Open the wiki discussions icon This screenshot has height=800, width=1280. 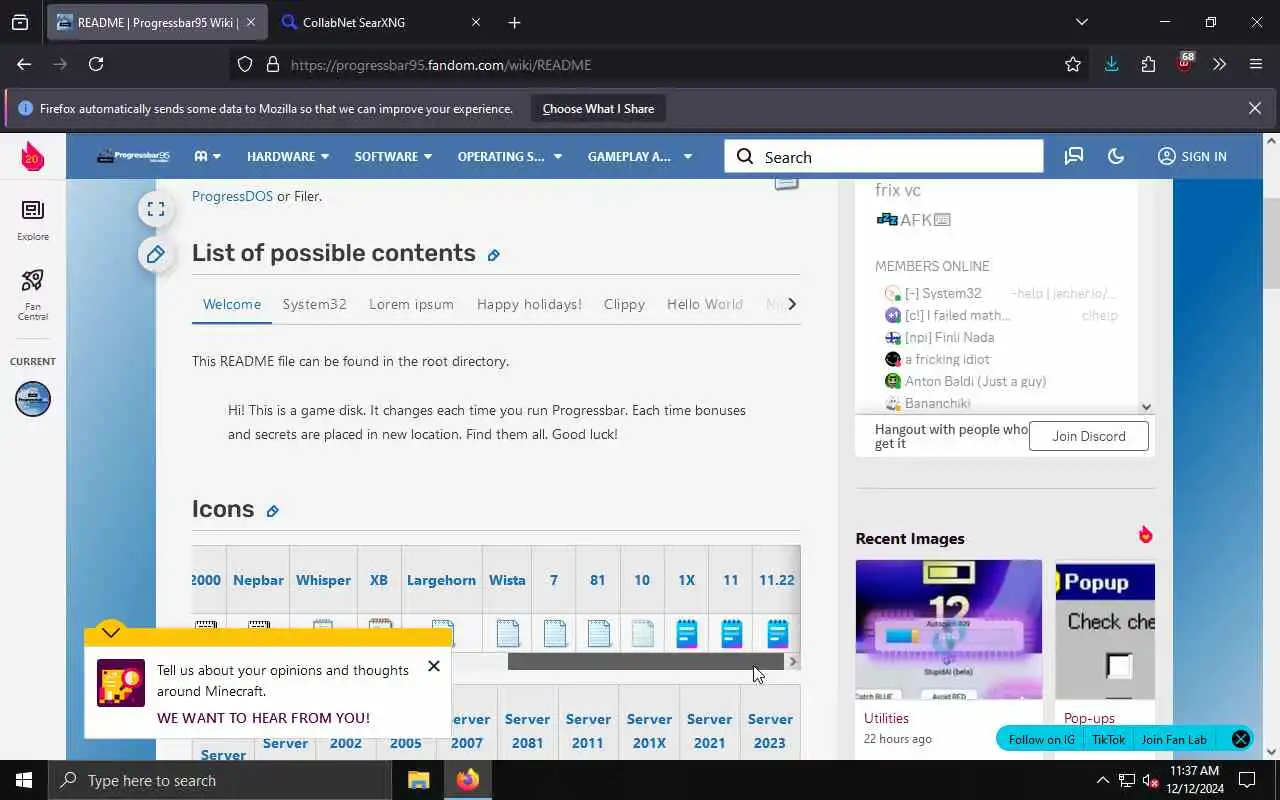pyautogui.click(x=1074, y=156)
